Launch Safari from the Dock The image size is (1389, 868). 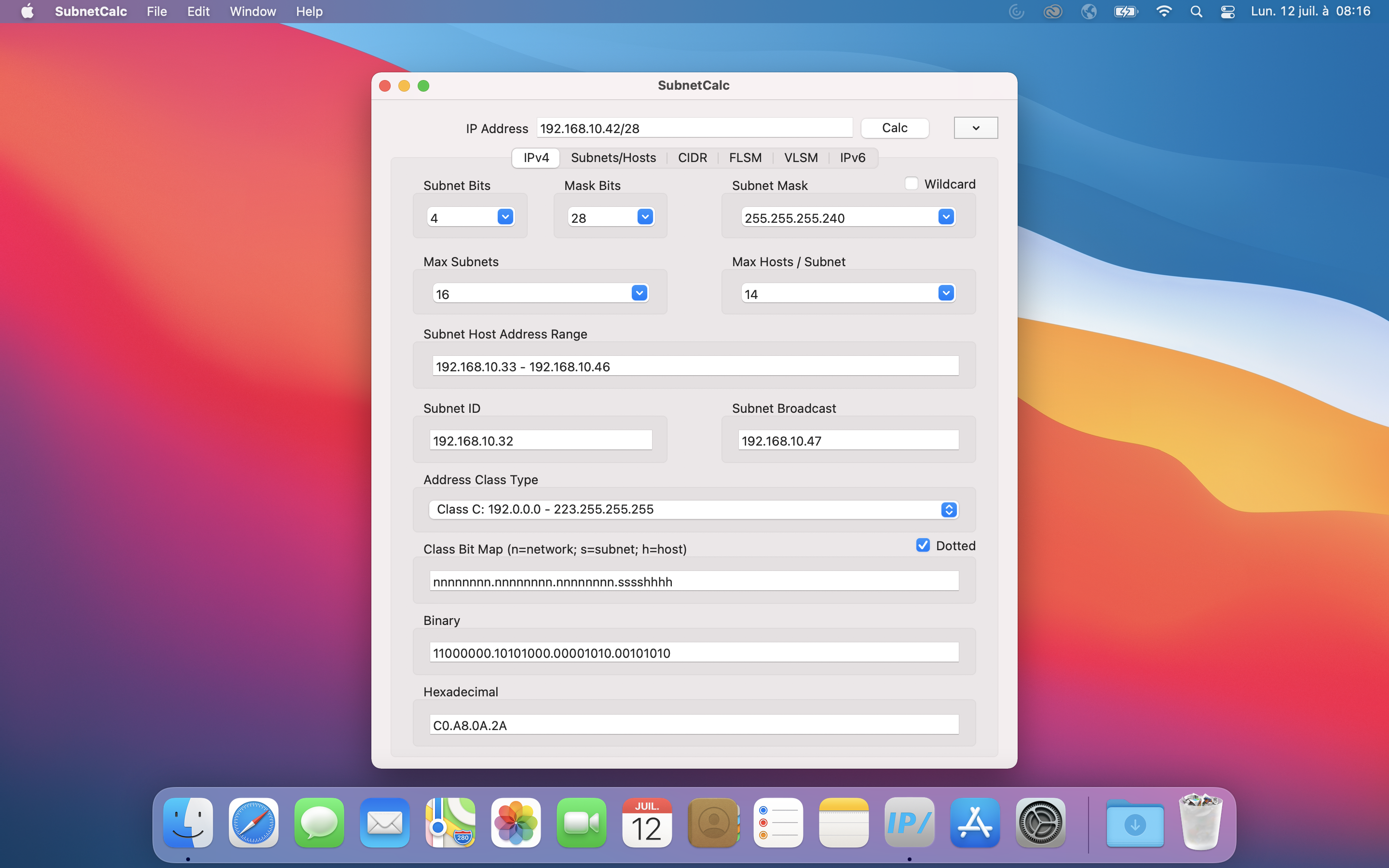coord(253,823)
